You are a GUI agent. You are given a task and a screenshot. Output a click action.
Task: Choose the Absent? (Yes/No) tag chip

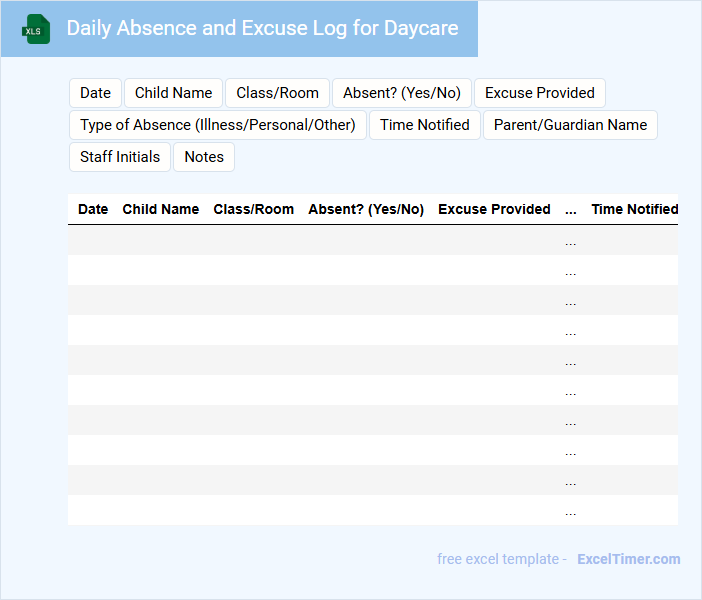[401, 93]
